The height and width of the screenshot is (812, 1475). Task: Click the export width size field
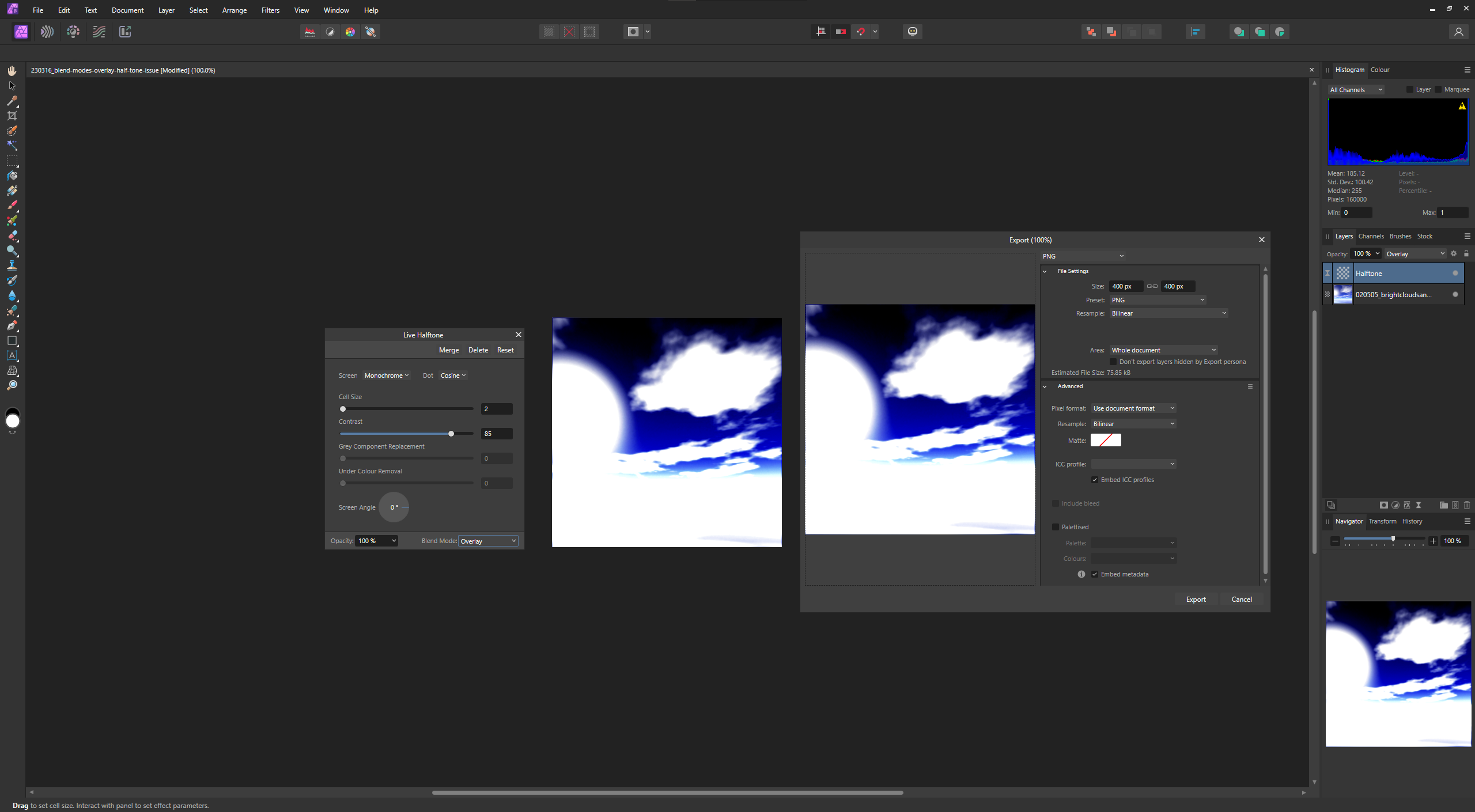(1125, 286)
